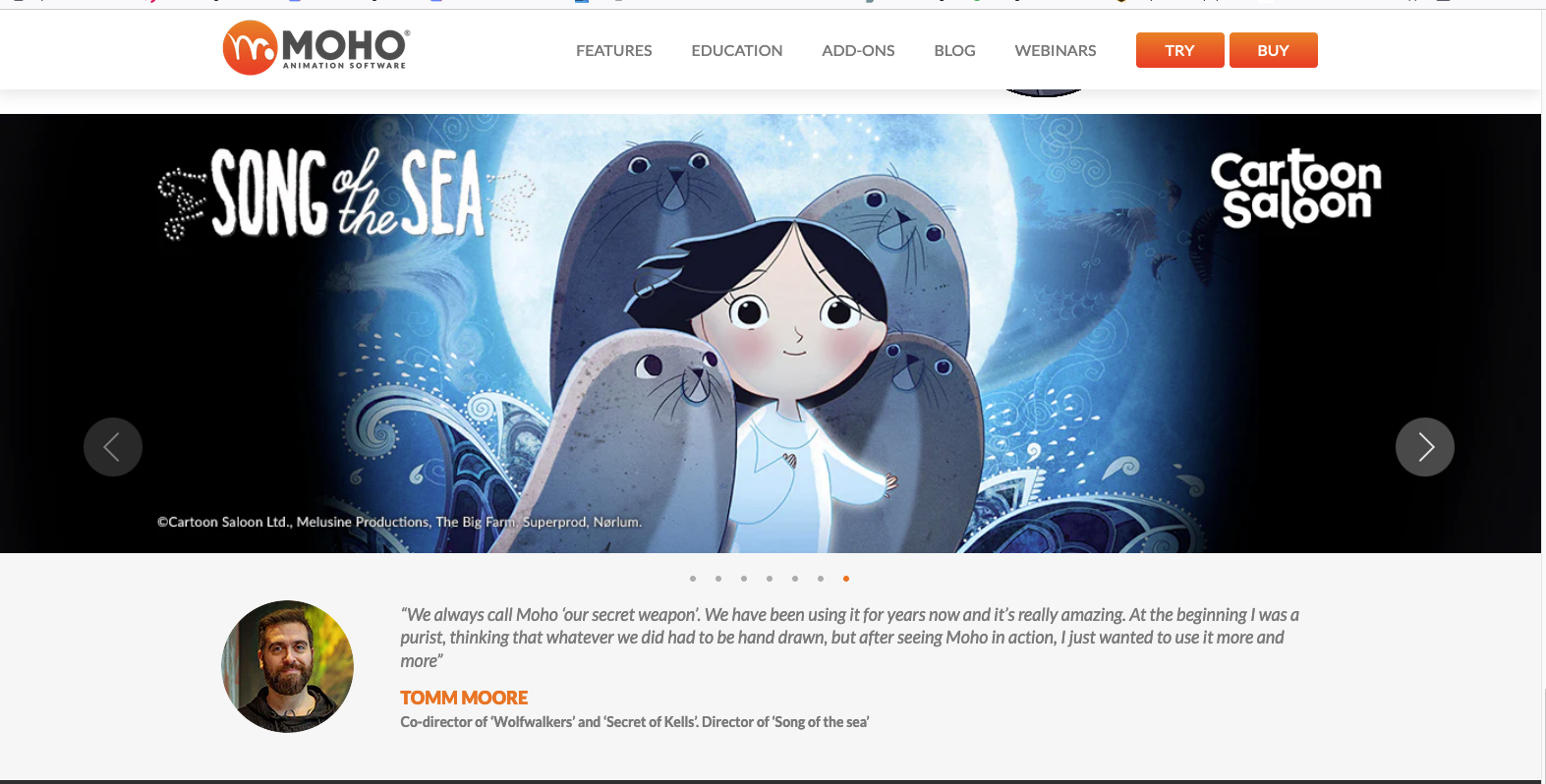Select the fifth carousel dot
Viewport: 1546px width, 784px height.
(795, 579)
